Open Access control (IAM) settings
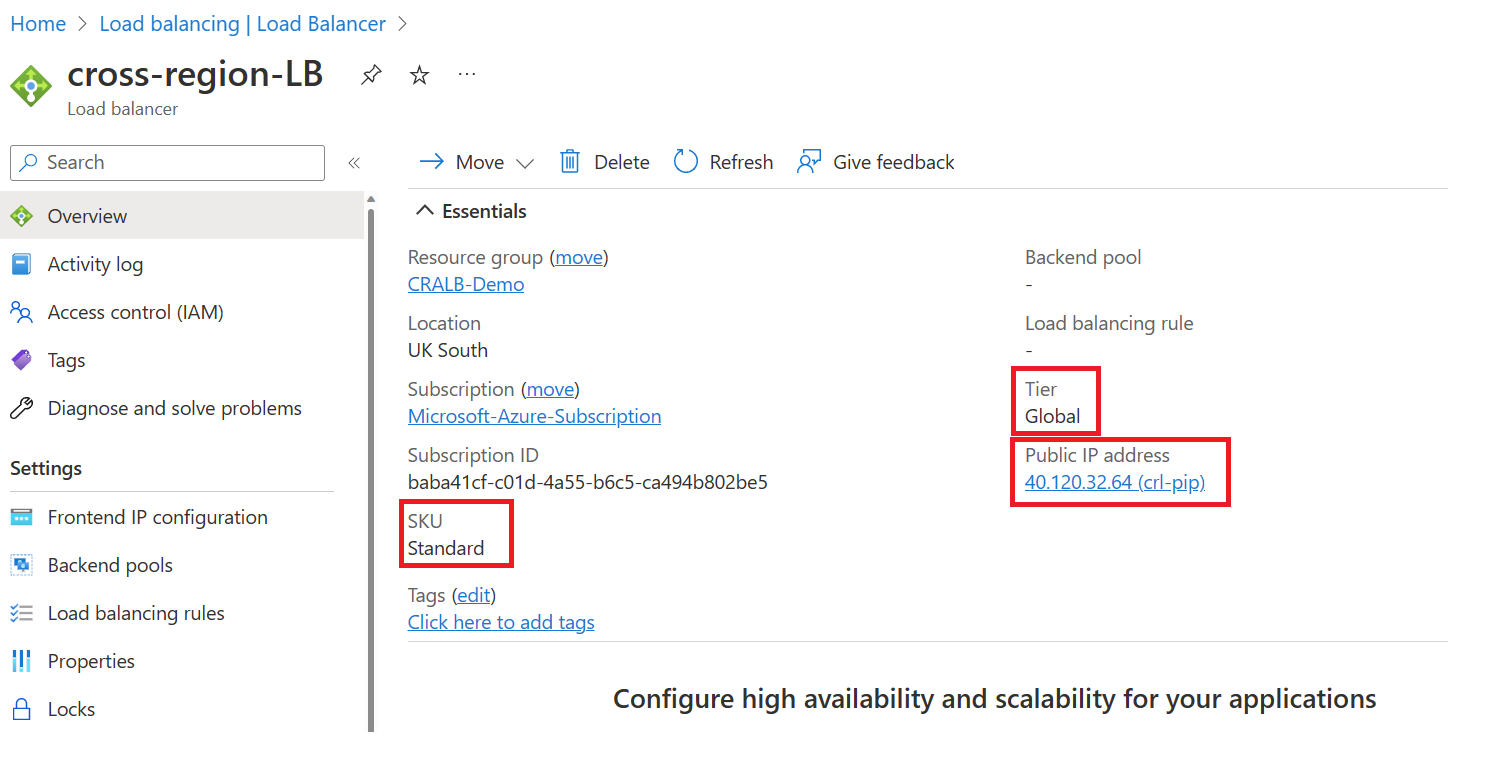This screenshot has height=779, width=1504. [x=136, y=311]
